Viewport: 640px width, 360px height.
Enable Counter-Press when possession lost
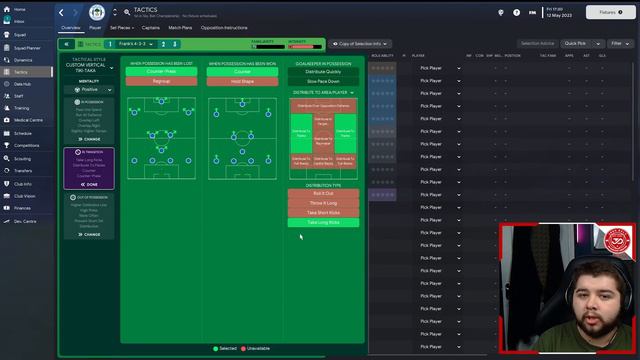click(x=161, y=71)
